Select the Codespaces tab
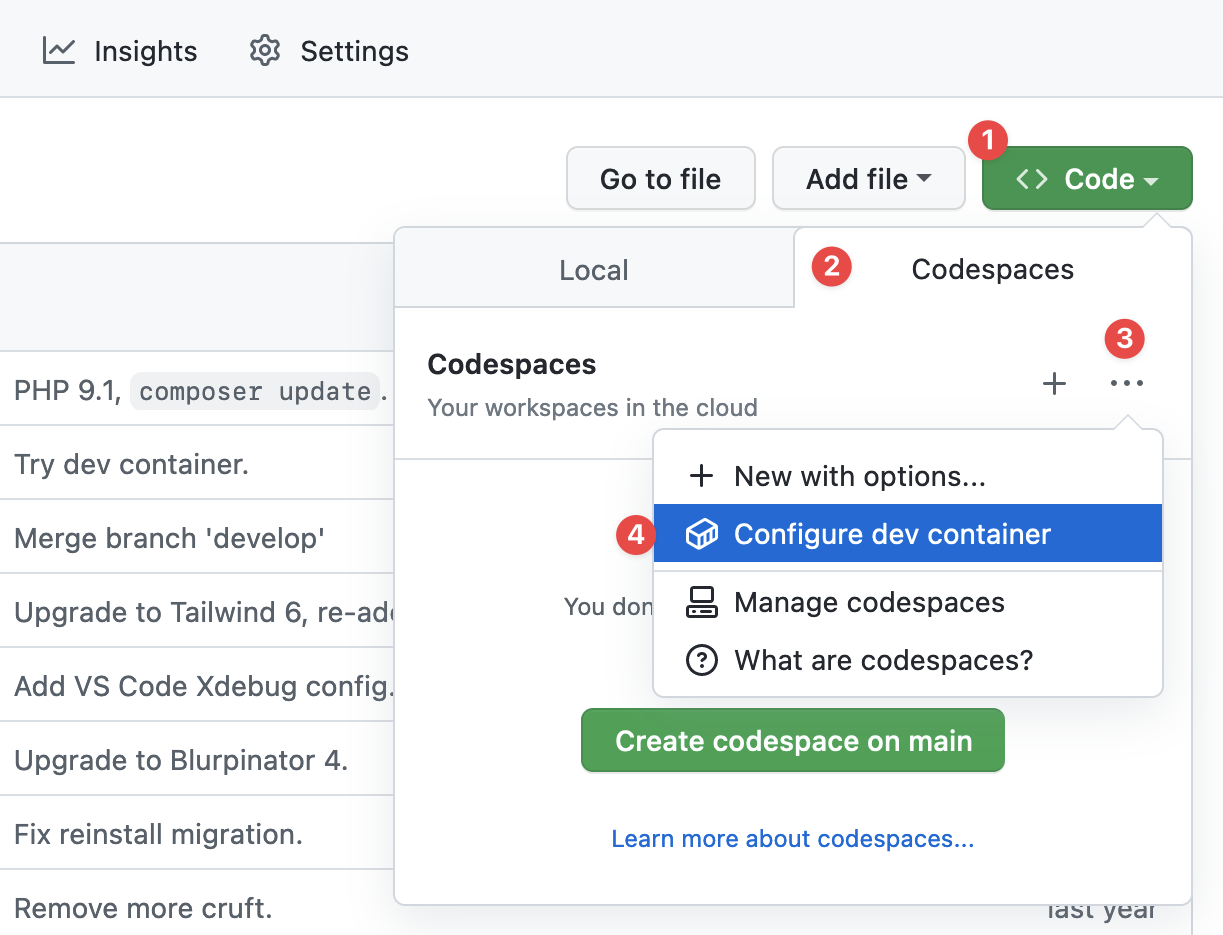1223x935 pixels. pyautogui.click(x=993, y=270)
